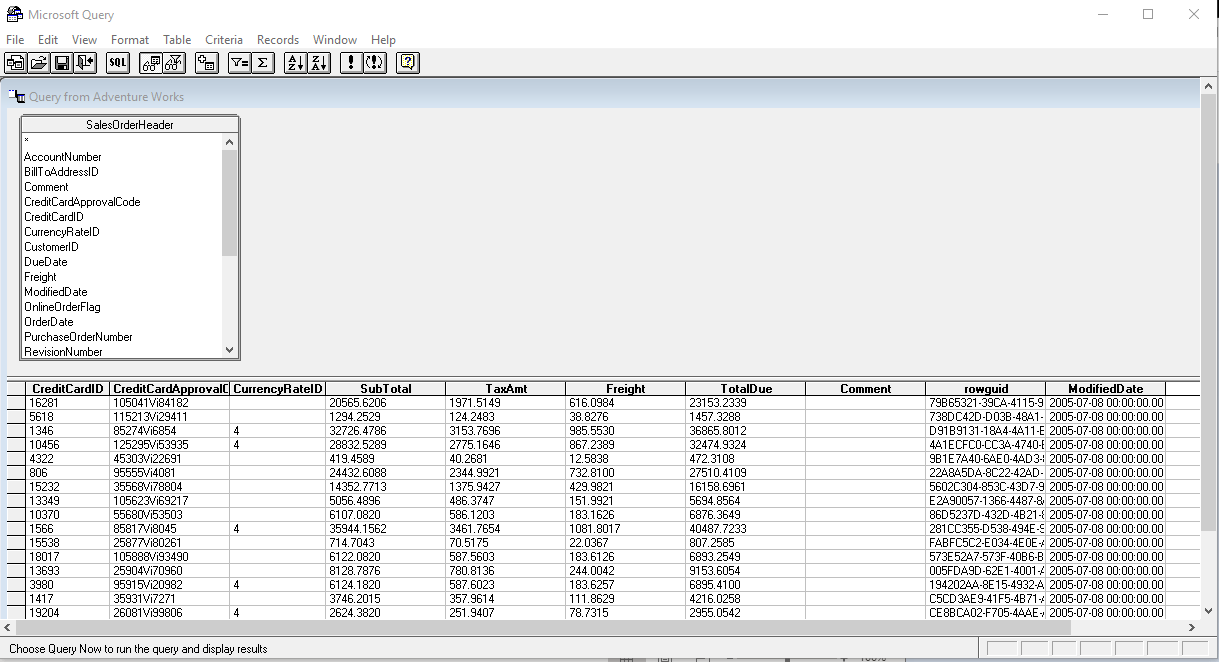Click the TaxAmt cell 2775.1646
Screen dimensions: 1219x662
(506, 444)
